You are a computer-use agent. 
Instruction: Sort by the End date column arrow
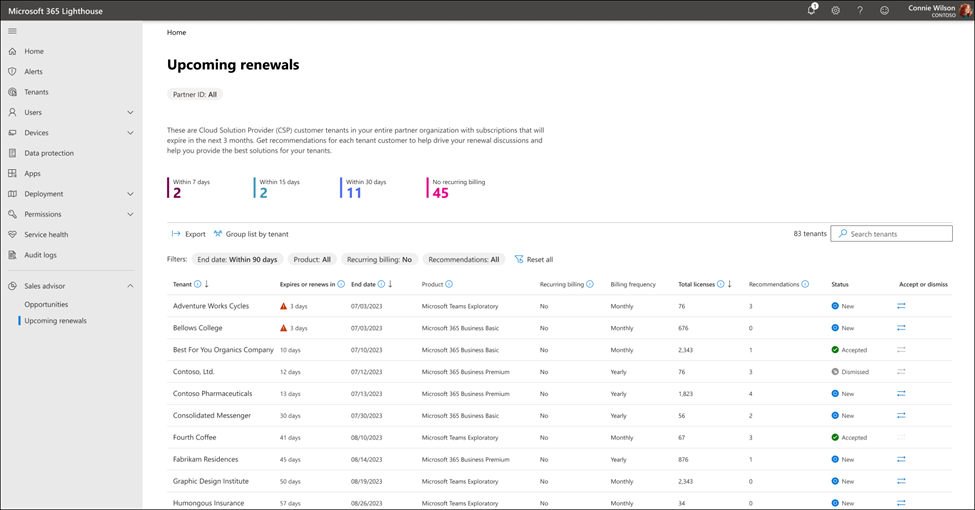coord(390,284)
